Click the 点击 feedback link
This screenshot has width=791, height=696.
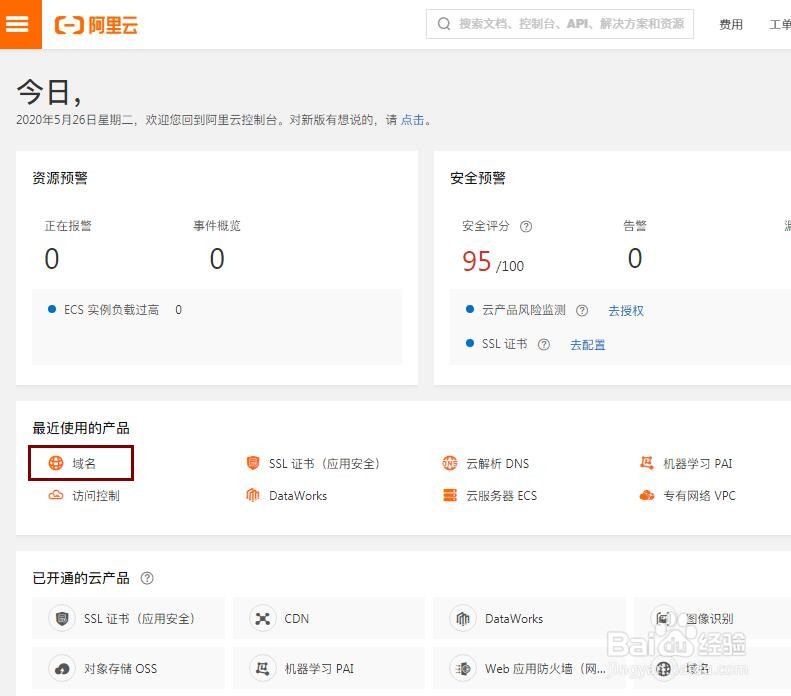click(412, 120)
